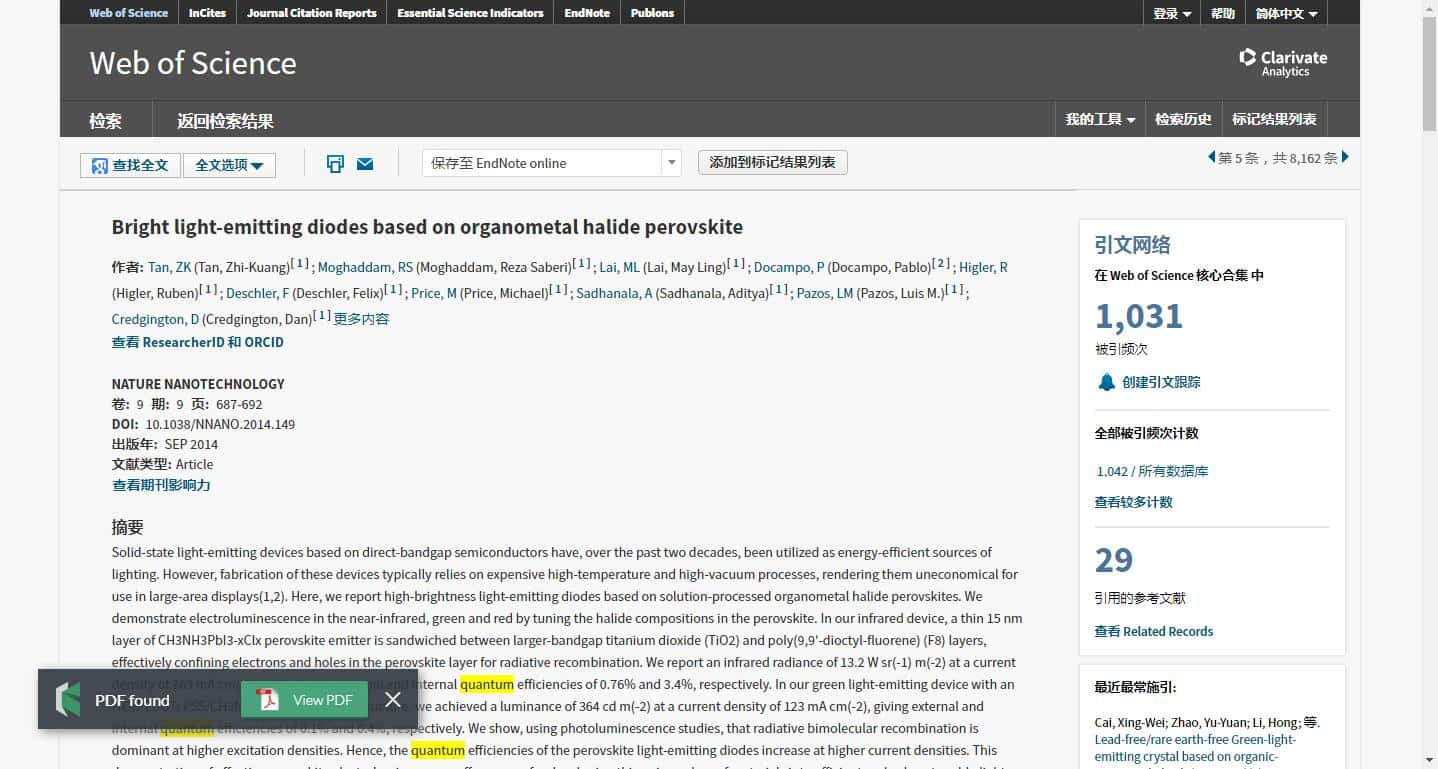Screen dimensions: 1438x769
Task: Open author link Tan, ZK
Action: [x=169, y=267]
